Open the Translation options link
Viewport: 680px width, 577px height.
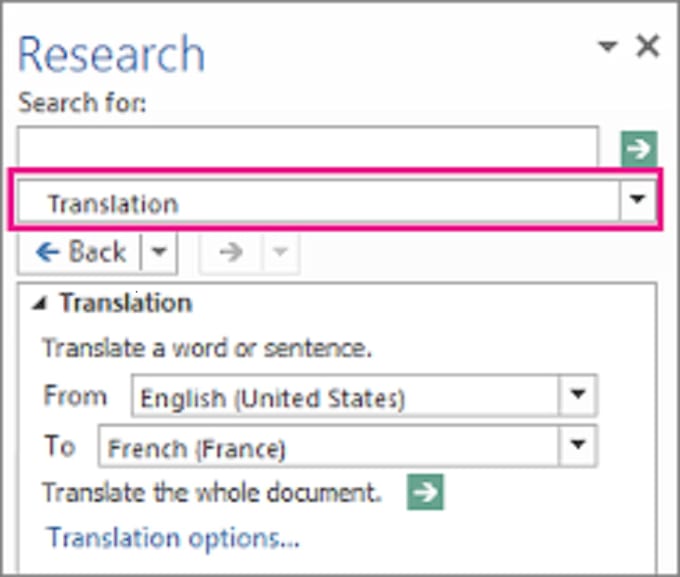[x=173, y=538]
